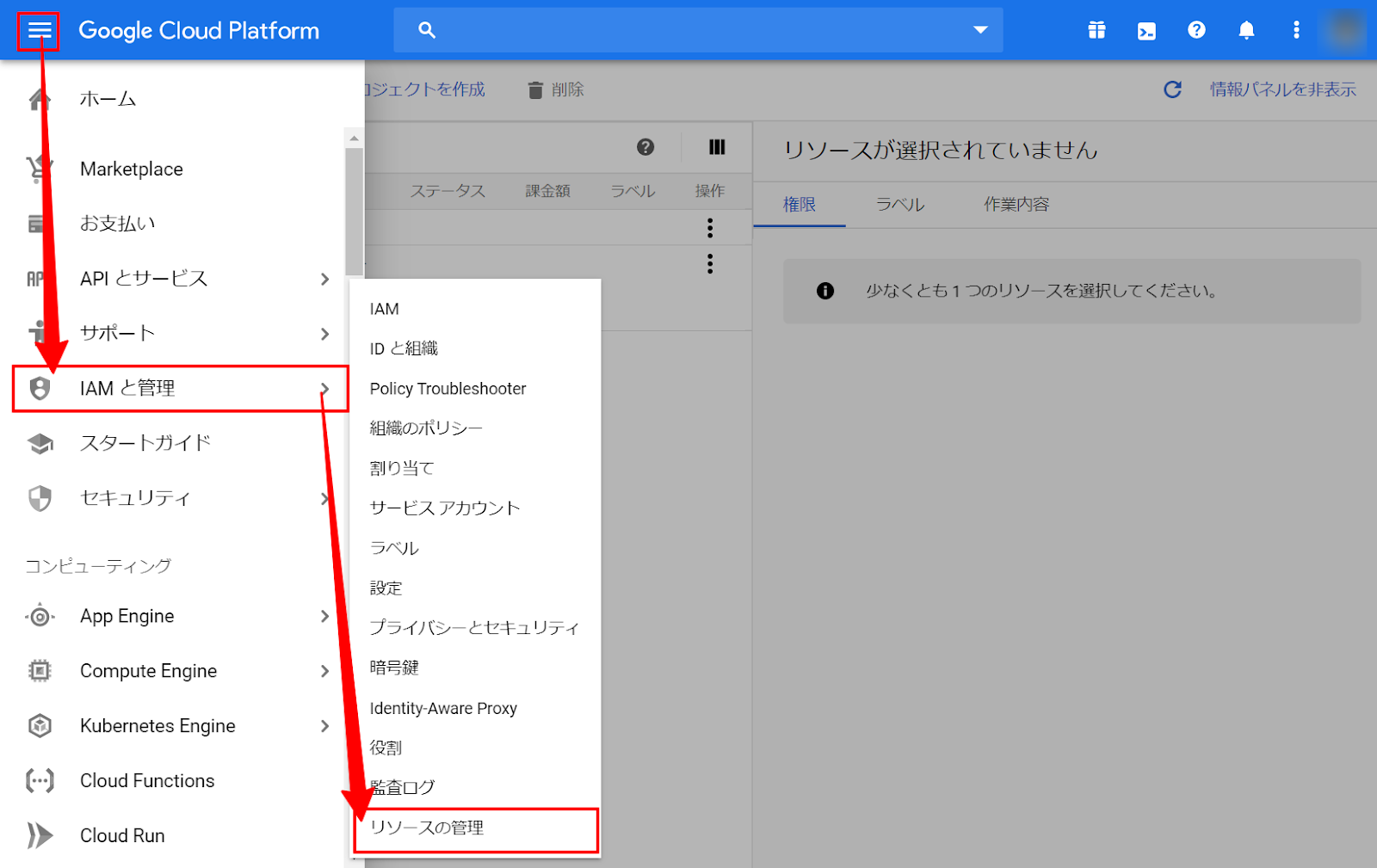Open table help question icon
This screenshot has height=868, width=1377.
645,147
